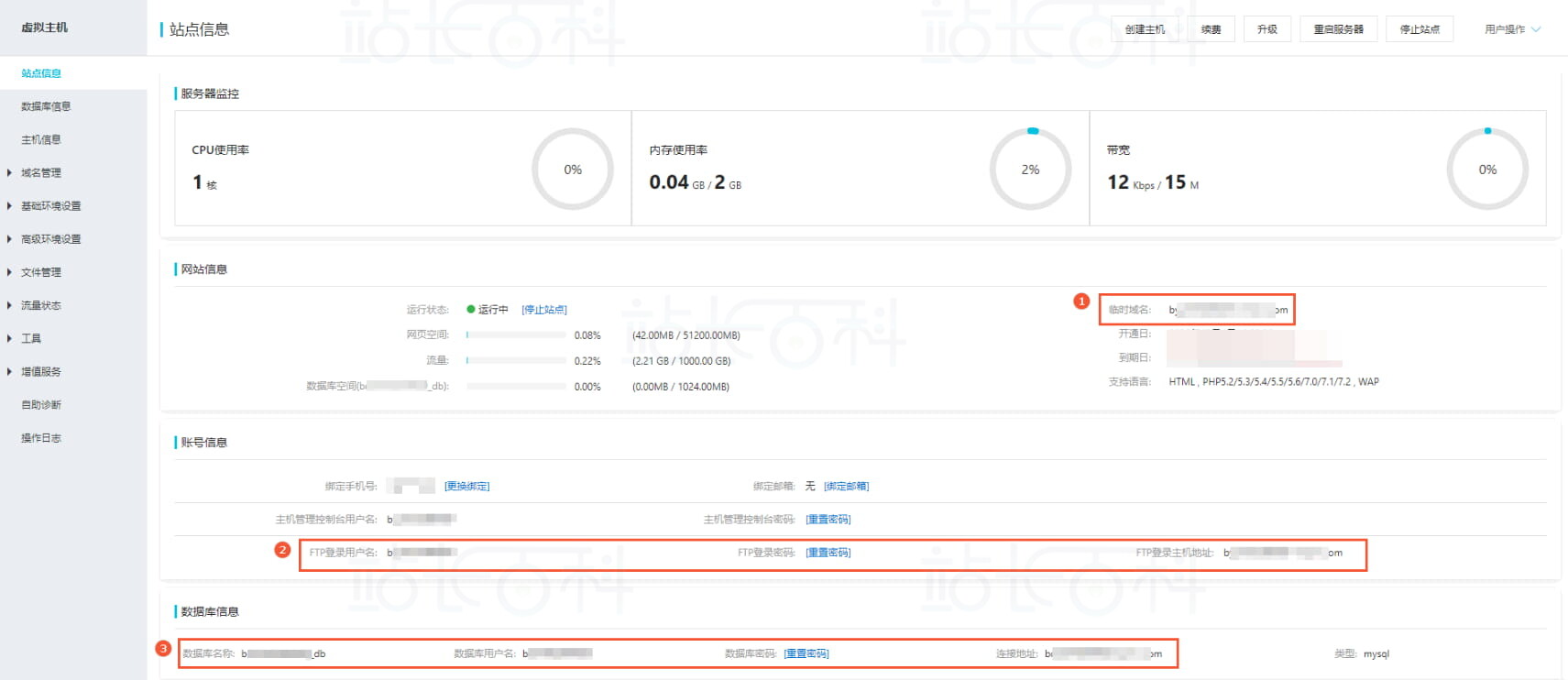1568x680 pixels.
Task: Reset the FTP login password via [重置密码]
Action: 828,553
